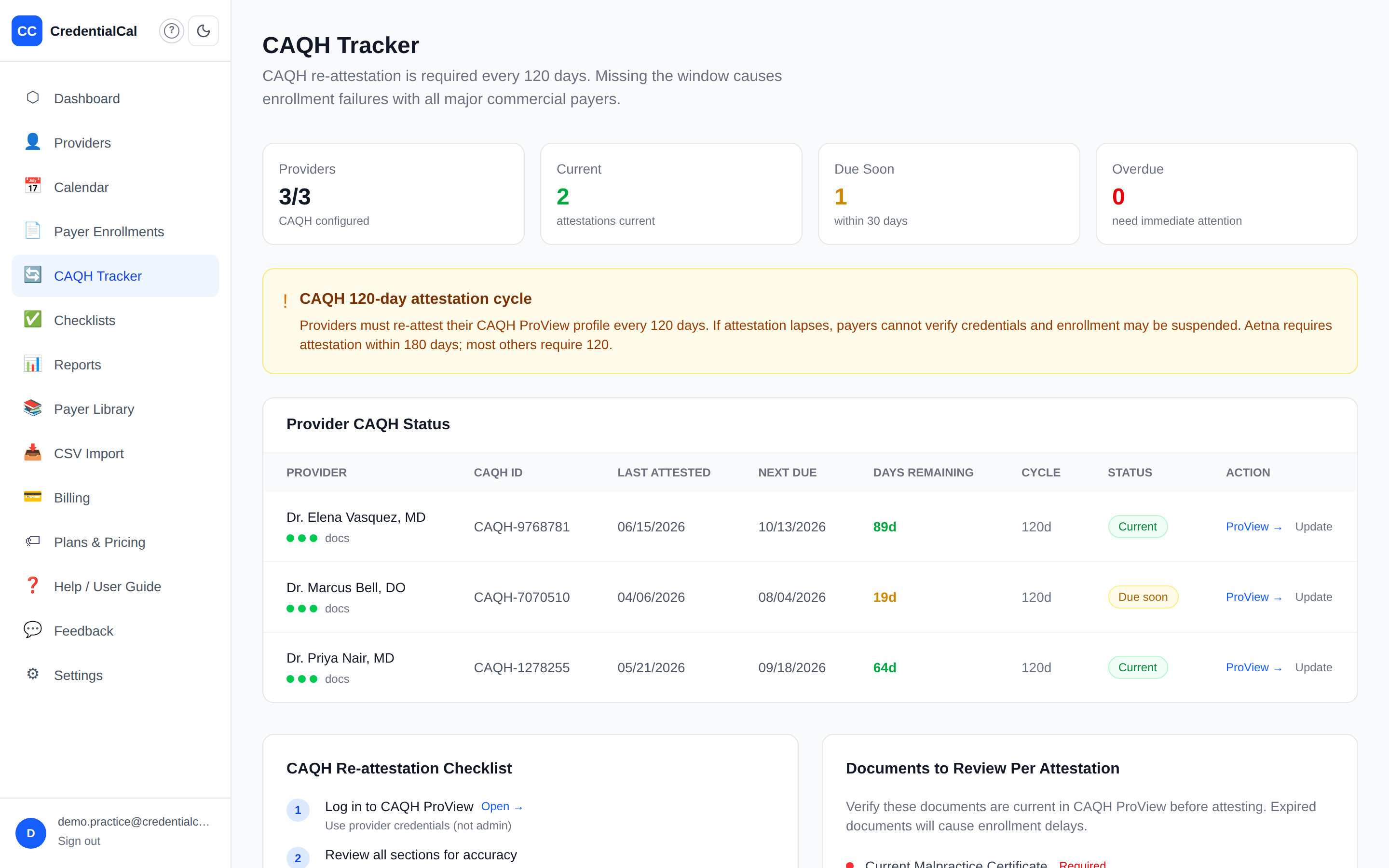Viewport: 1389px width, 868px height.
Task: Click the Help red question mark icon
Action: [33, 586]
